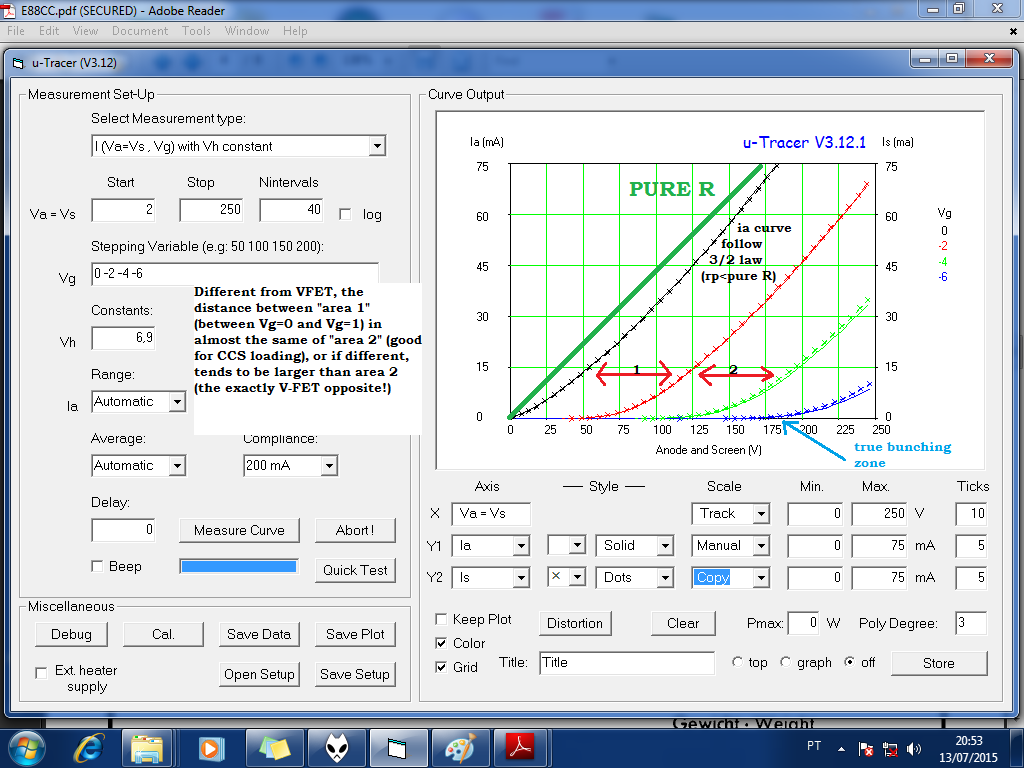The image size is (1024, 768).
Task: Clear the curve plot
Action: tap(683, 623)
